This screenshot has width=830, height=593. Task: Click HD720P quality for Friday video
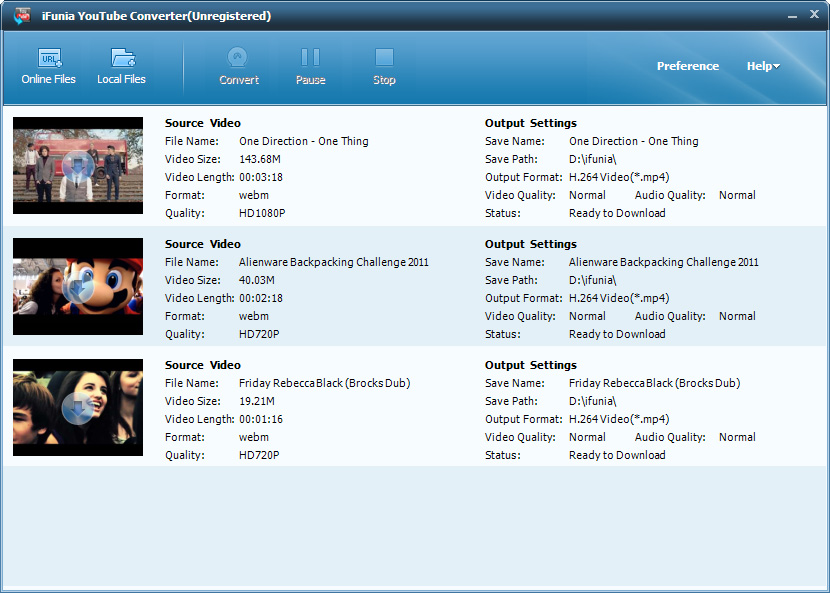259,455
